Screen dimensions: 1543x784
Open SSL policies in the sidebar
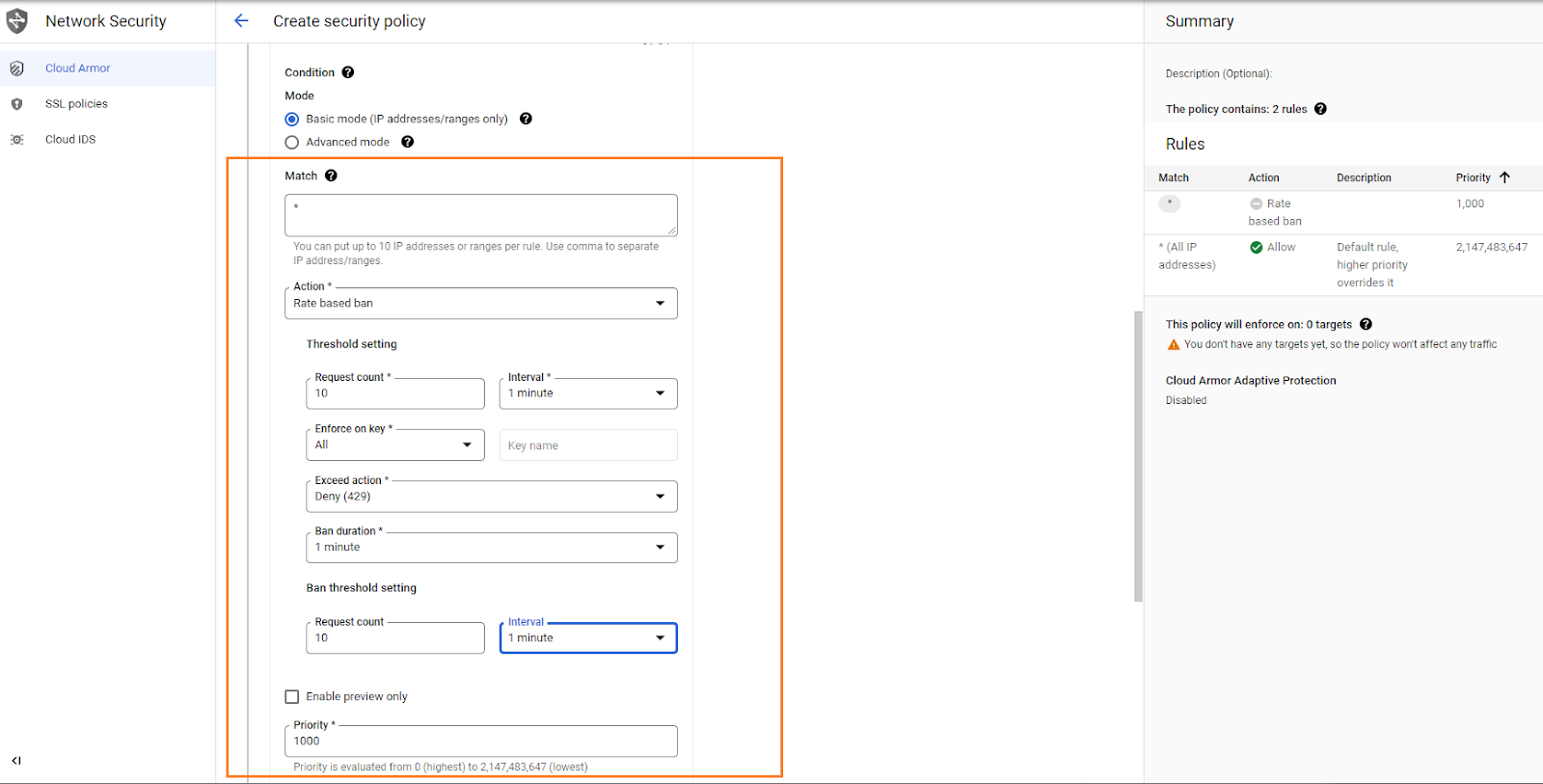point(108,104)
